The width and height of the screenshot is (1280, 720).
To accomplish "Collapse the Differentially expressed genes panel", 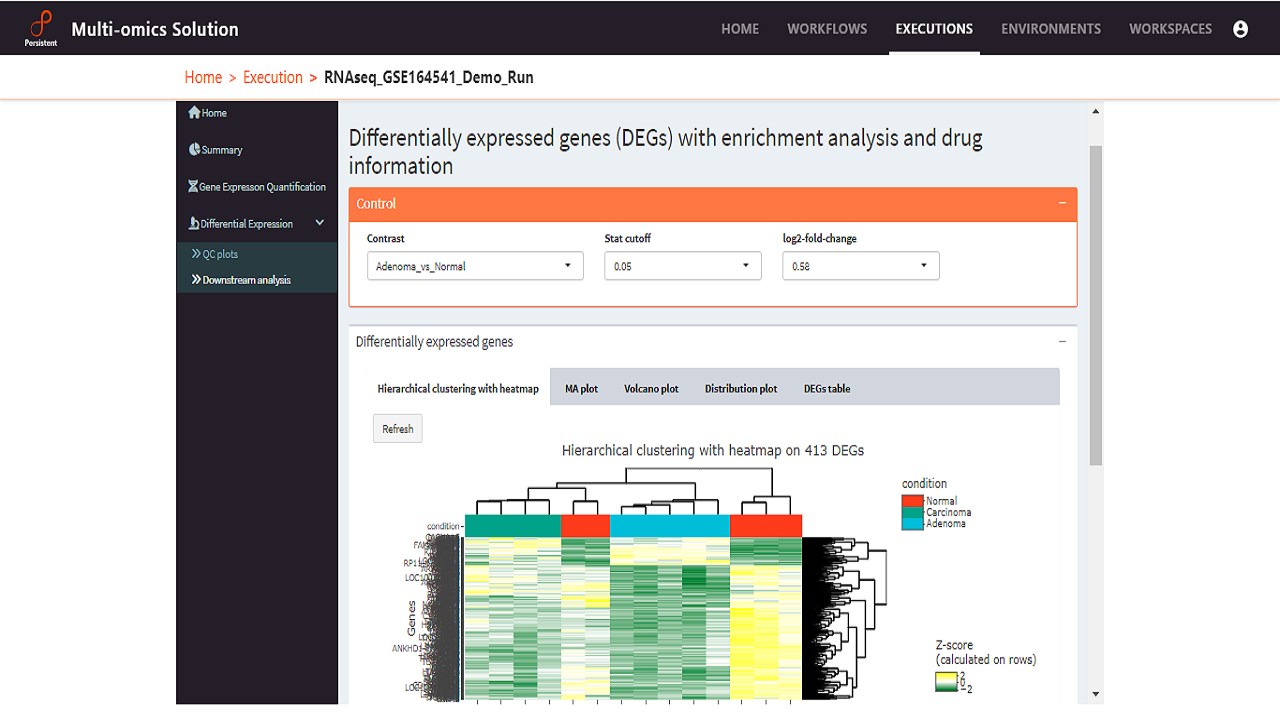I will coord(1062,342).
